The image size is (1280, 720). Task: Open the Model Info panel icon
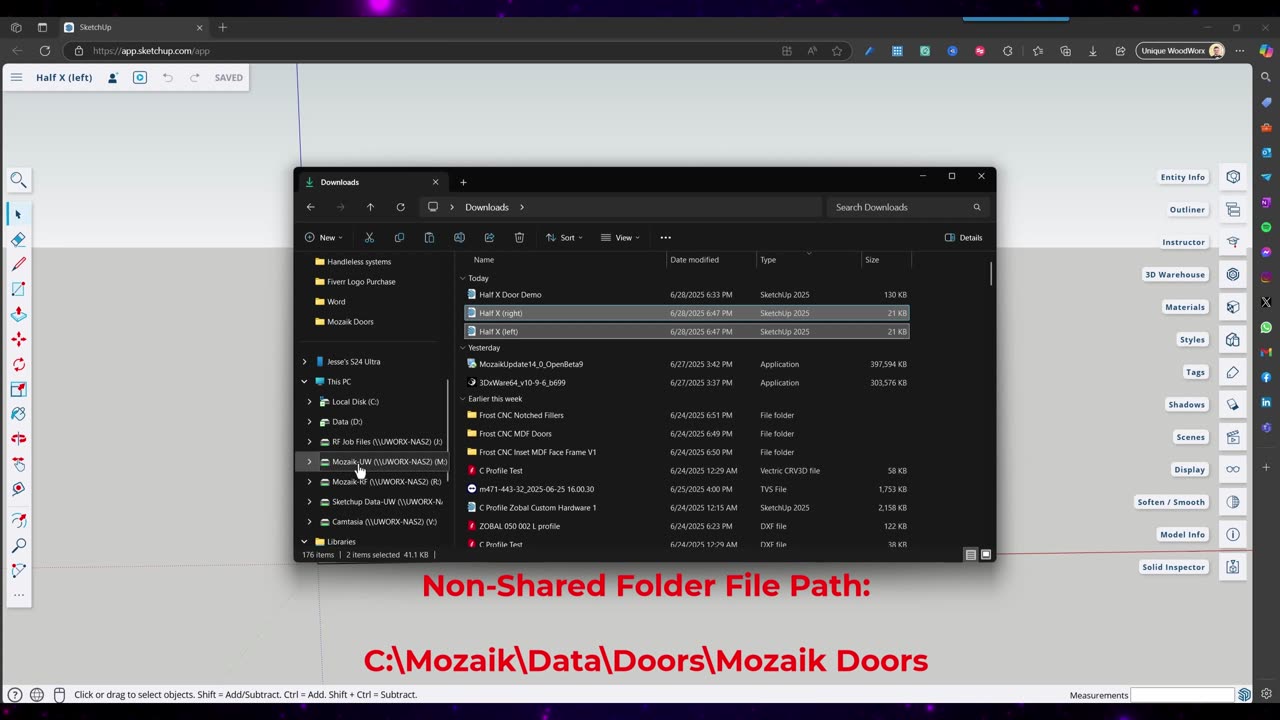coord(1233,534)
